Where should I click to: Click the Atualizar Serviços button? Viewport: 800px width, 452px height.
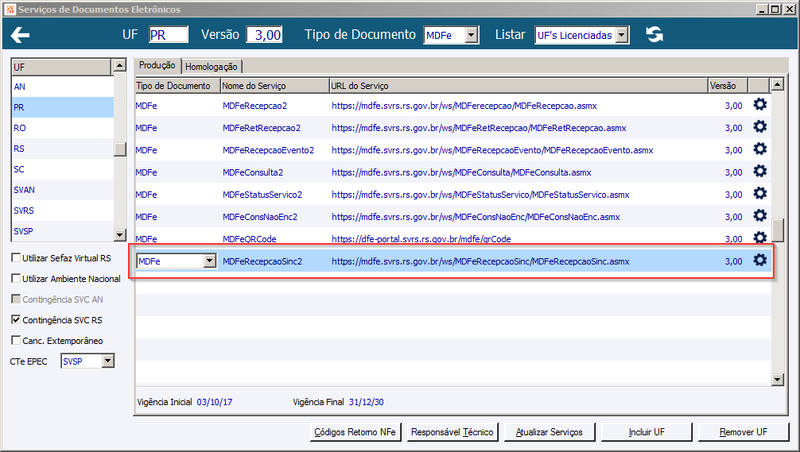[x=549, y=432]
